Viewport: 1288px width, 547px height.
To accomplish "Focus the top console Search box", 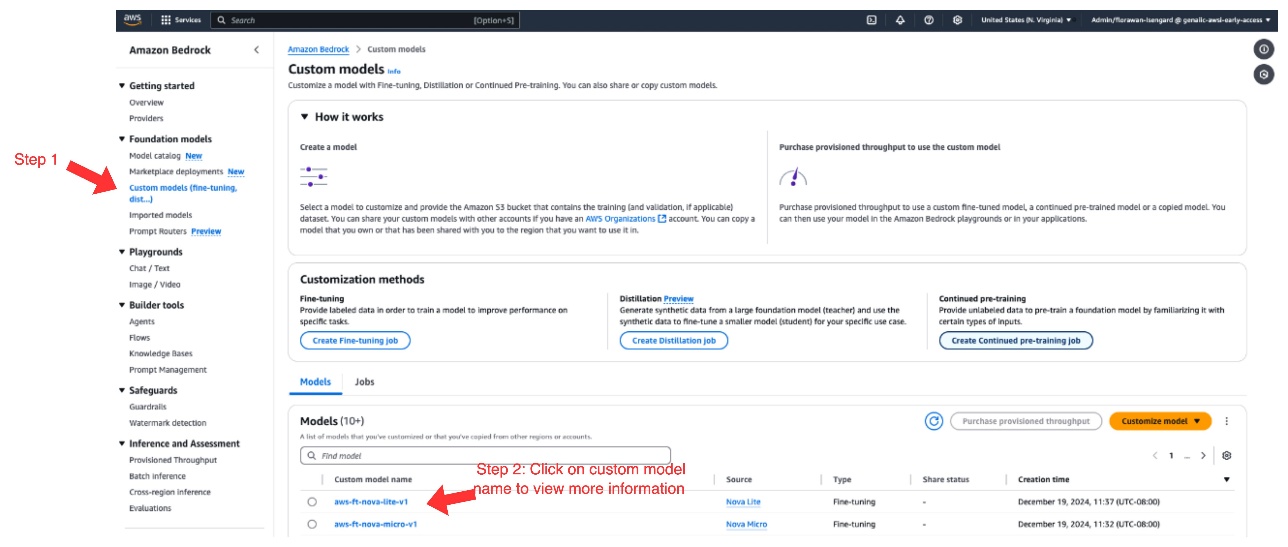I will point(365,20).
